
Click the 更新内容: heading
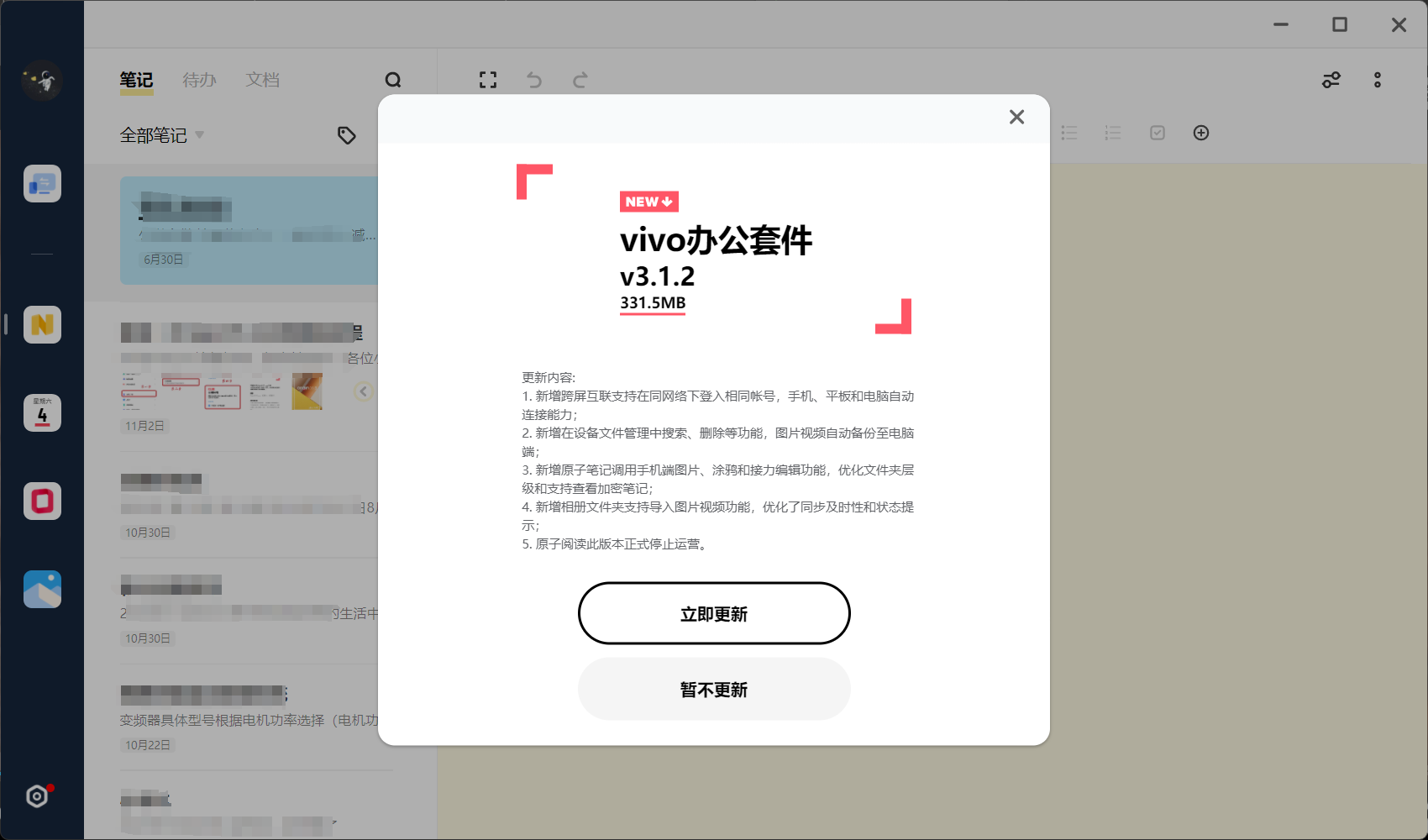pyautogui.click(x=549, y=377)
